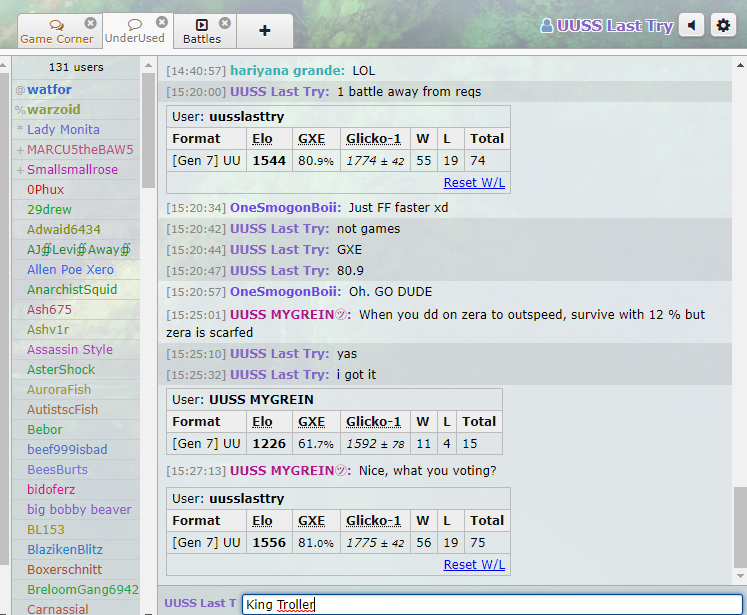Open watfor's user profile in user list

pos(49,90)
